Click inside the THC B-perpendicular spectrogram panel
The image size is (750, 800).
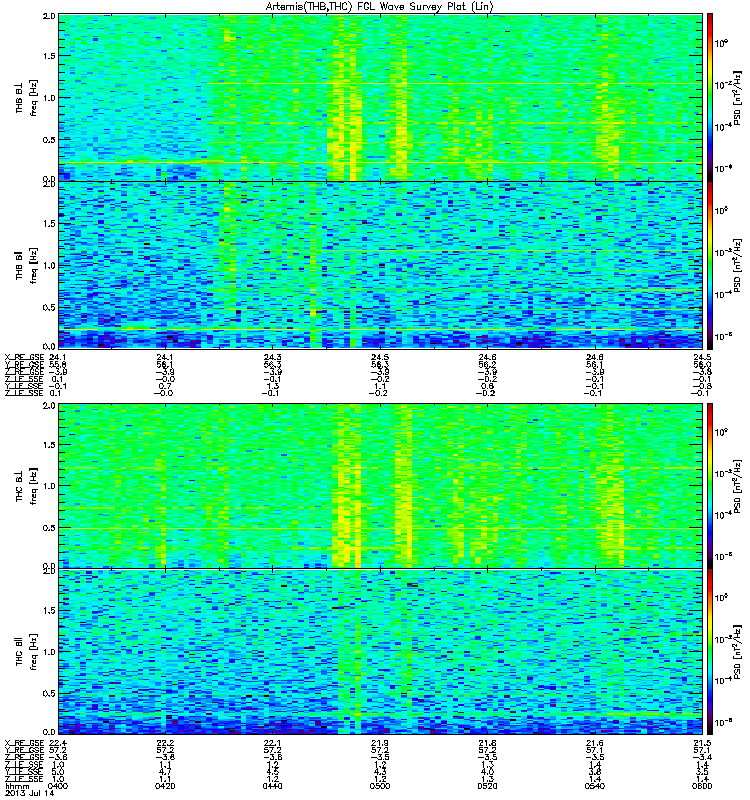pyautogui.click(x=380, y=486)
